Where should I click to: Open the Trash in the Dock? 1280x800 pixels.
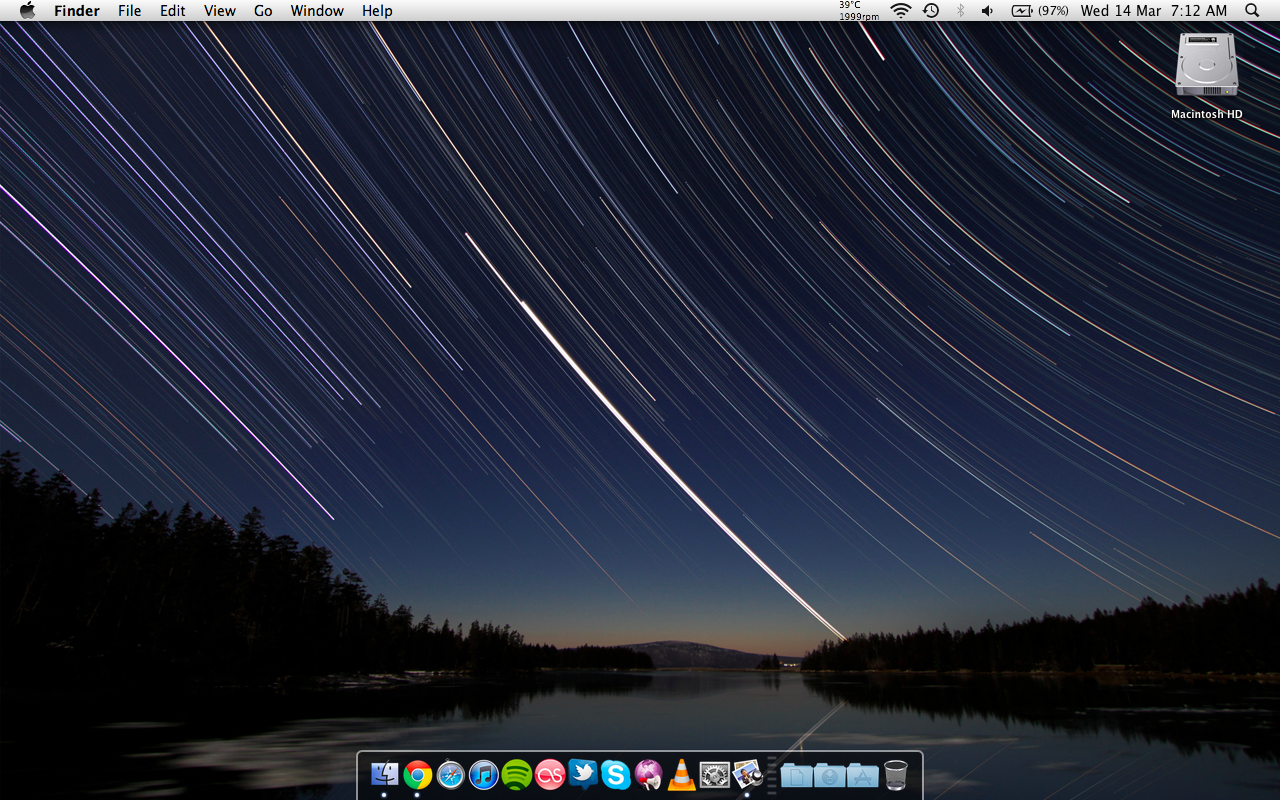(896, 774)
